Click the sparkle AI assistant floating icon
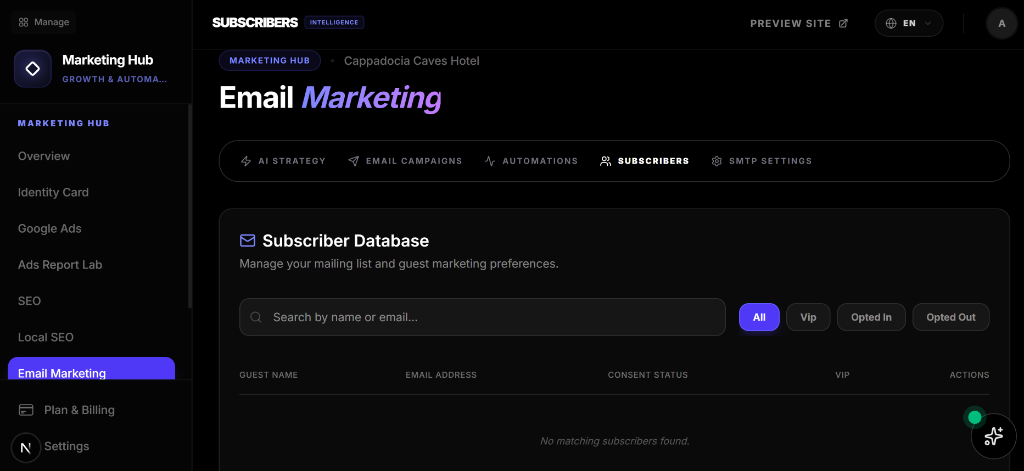The width and height of the screenshot is (1024, 471). [x=993, y=436]
